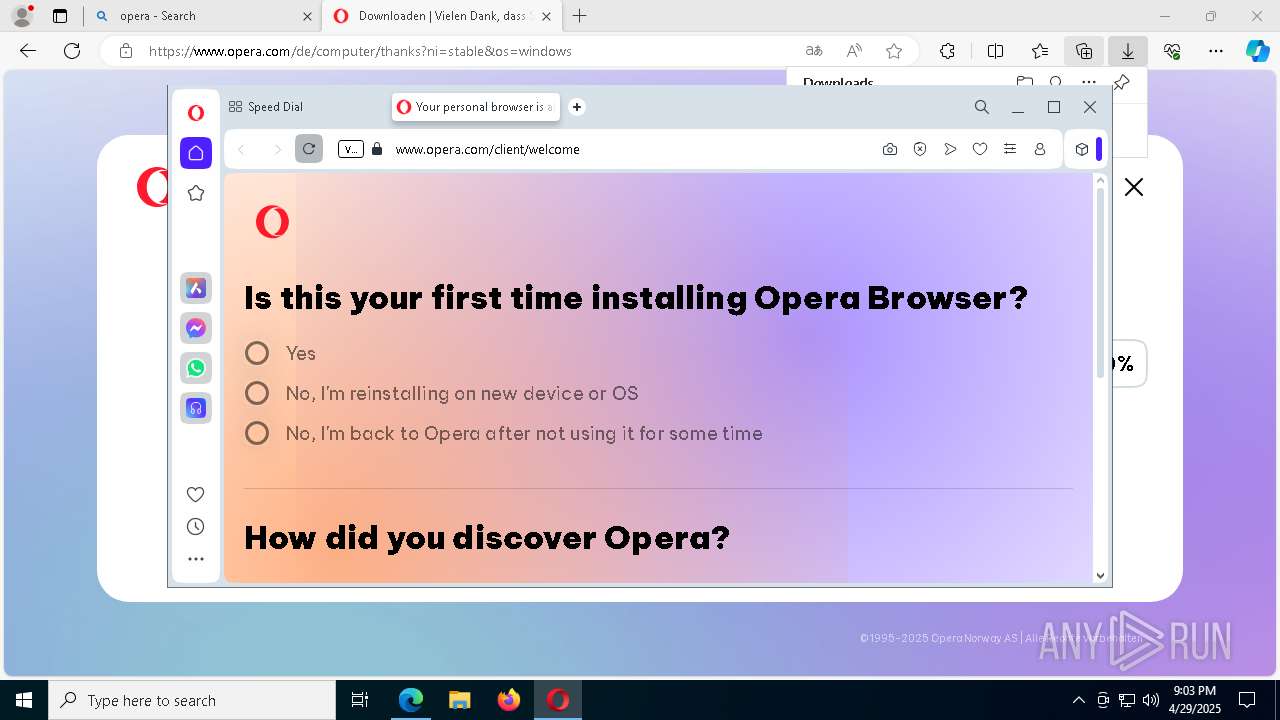Open History clock icon in Opera sidebar

click(x=196, y=527)
